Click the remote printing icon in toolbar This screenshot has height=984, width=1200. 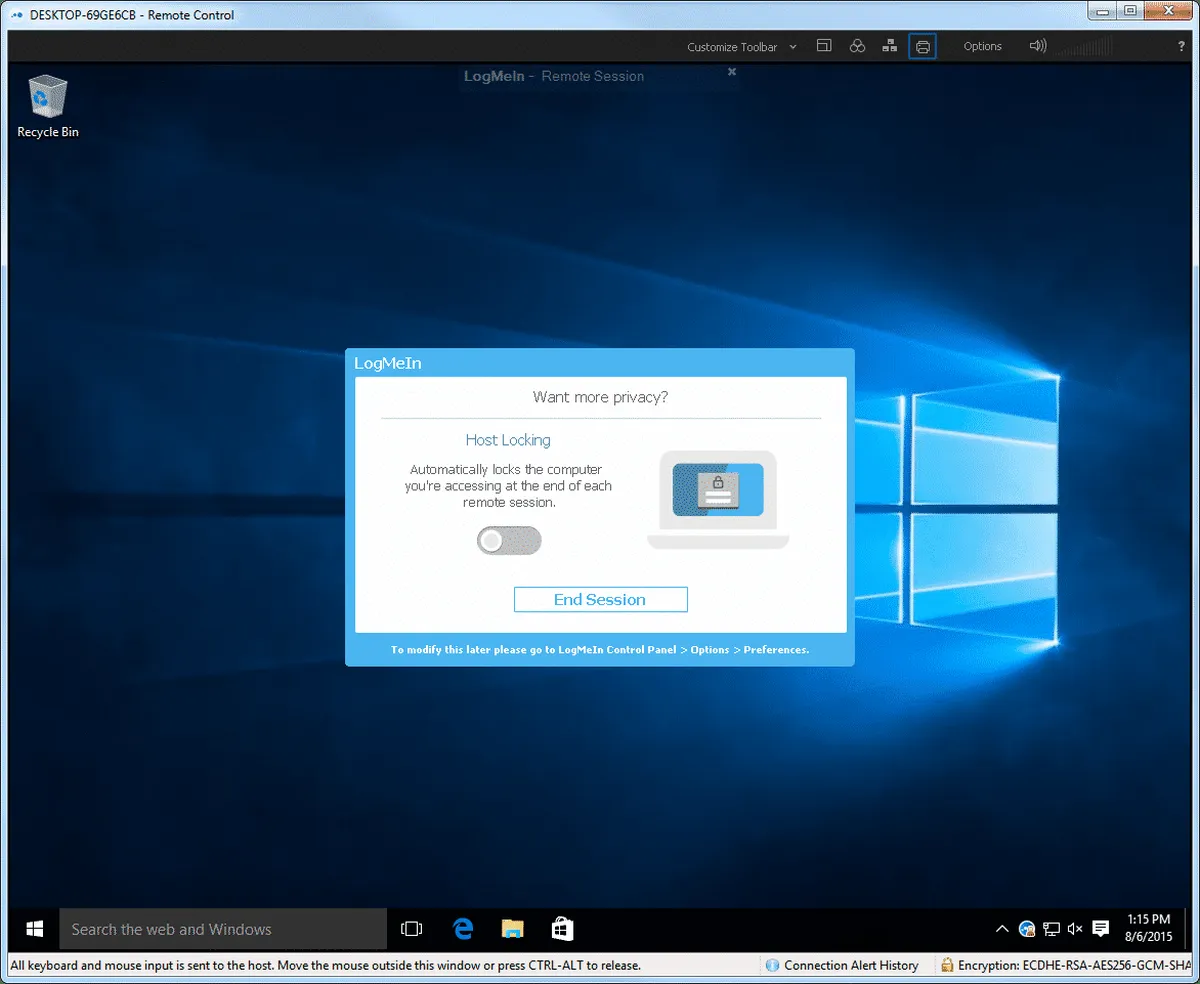922,46
